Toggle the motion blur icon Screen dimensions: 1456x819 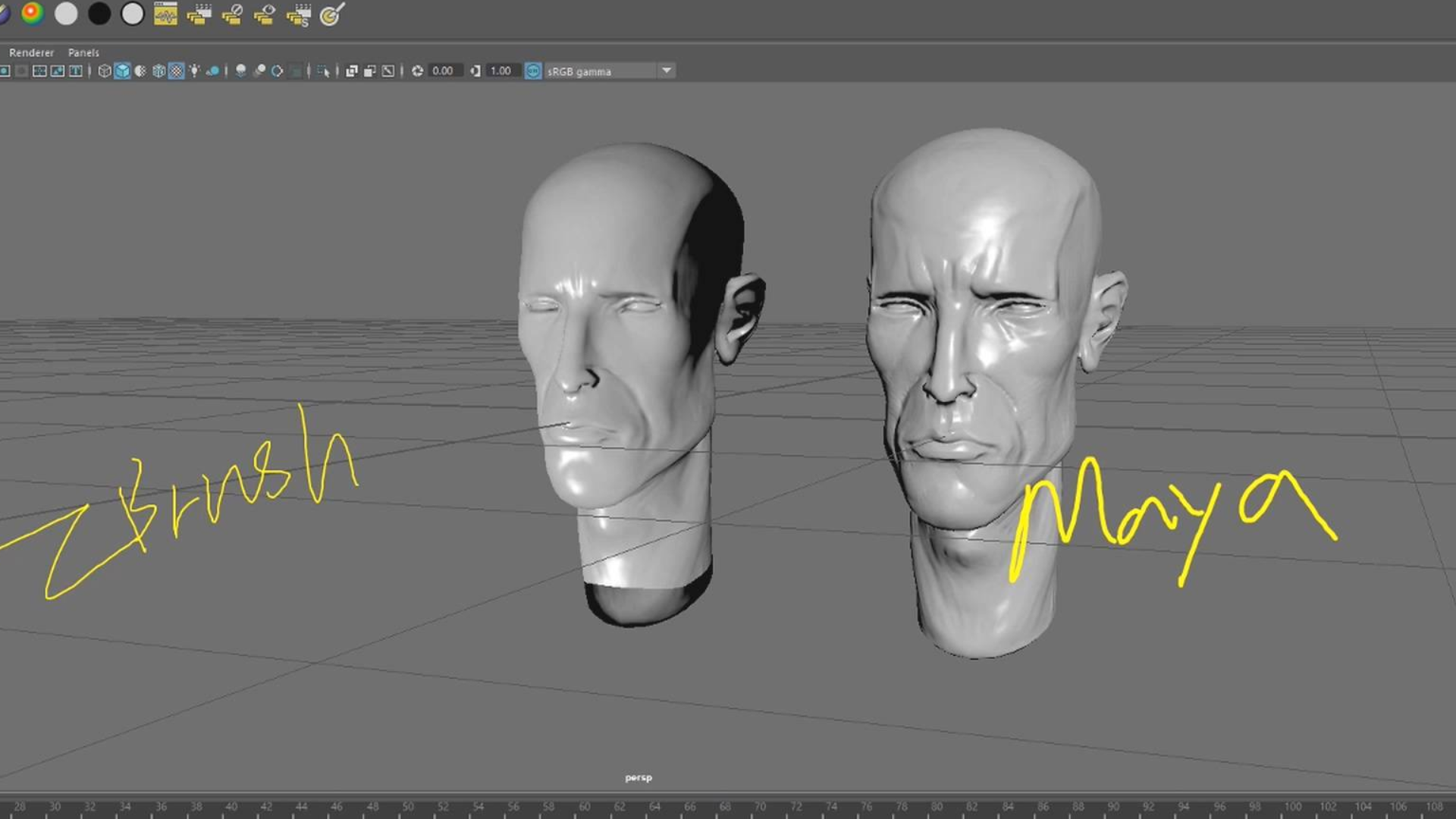coord(259,71)
